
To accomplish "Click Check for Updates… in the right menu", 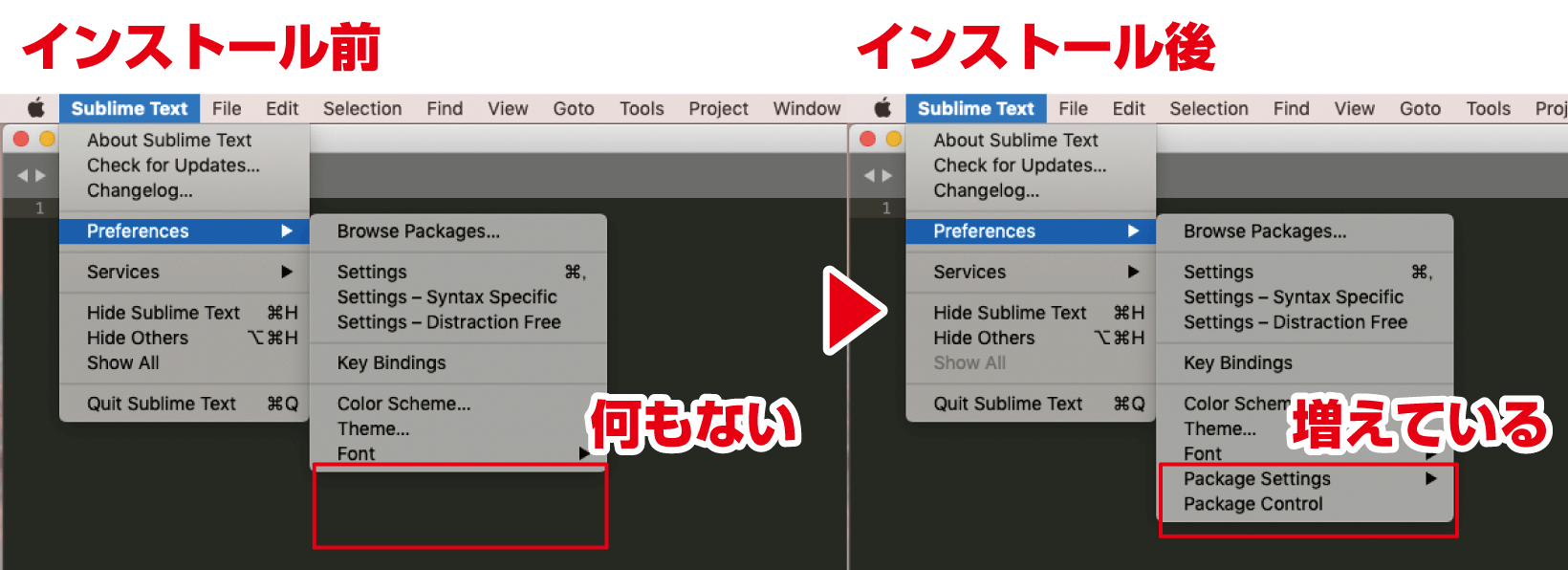I will (x=1019, y=165).
